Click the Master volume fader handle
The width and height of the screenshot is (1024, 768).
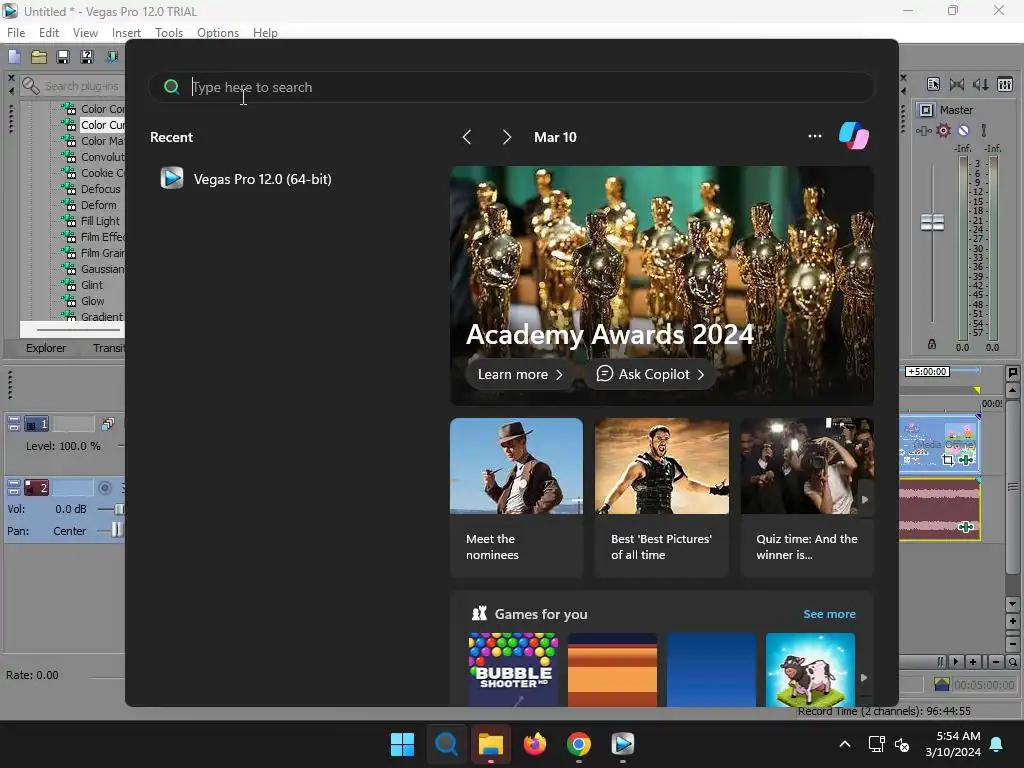pos(932,223)
